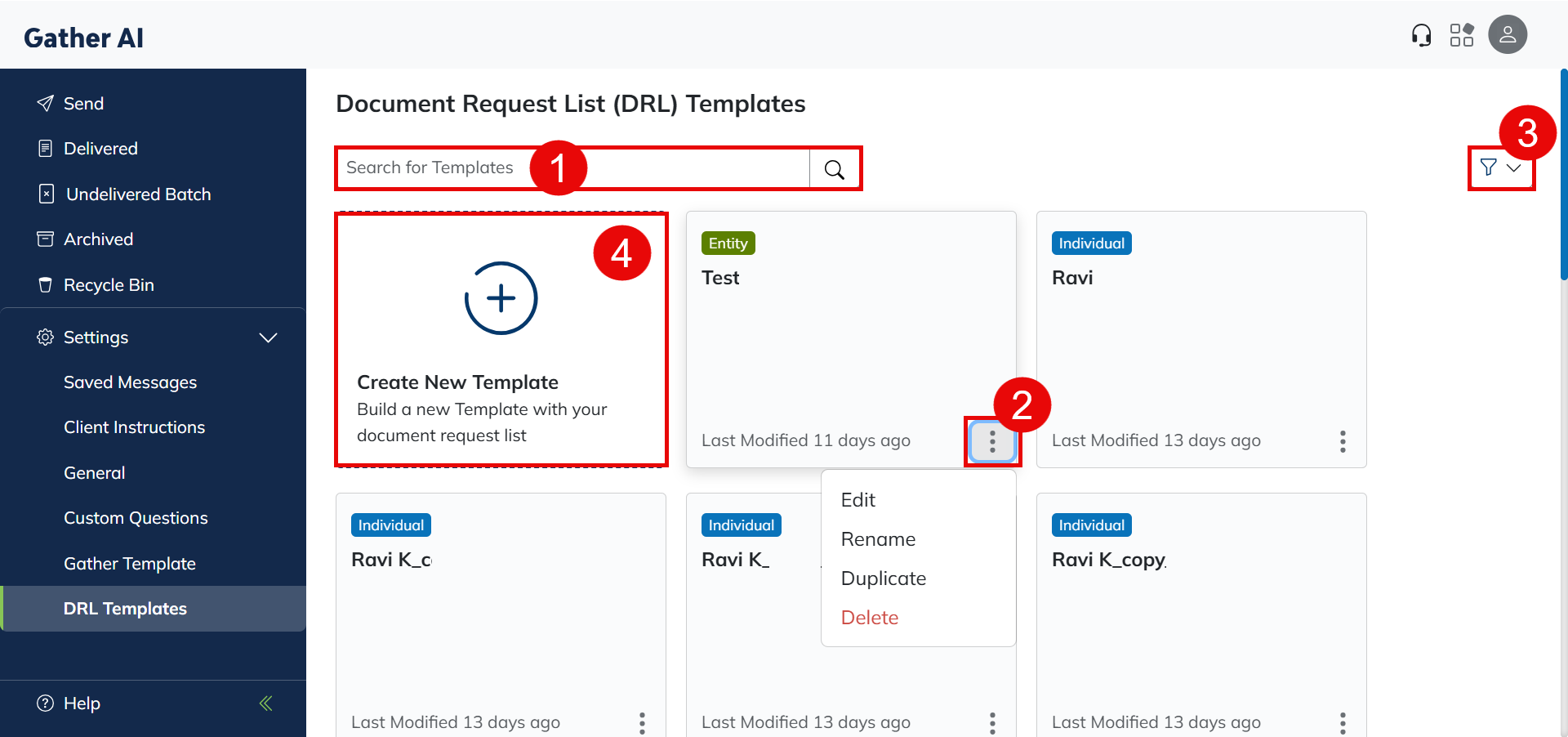Collapse sidebar with double chevron icon
Image resolution: width=1568 pixels, height=737 pixels.
[x=265, y=703]
